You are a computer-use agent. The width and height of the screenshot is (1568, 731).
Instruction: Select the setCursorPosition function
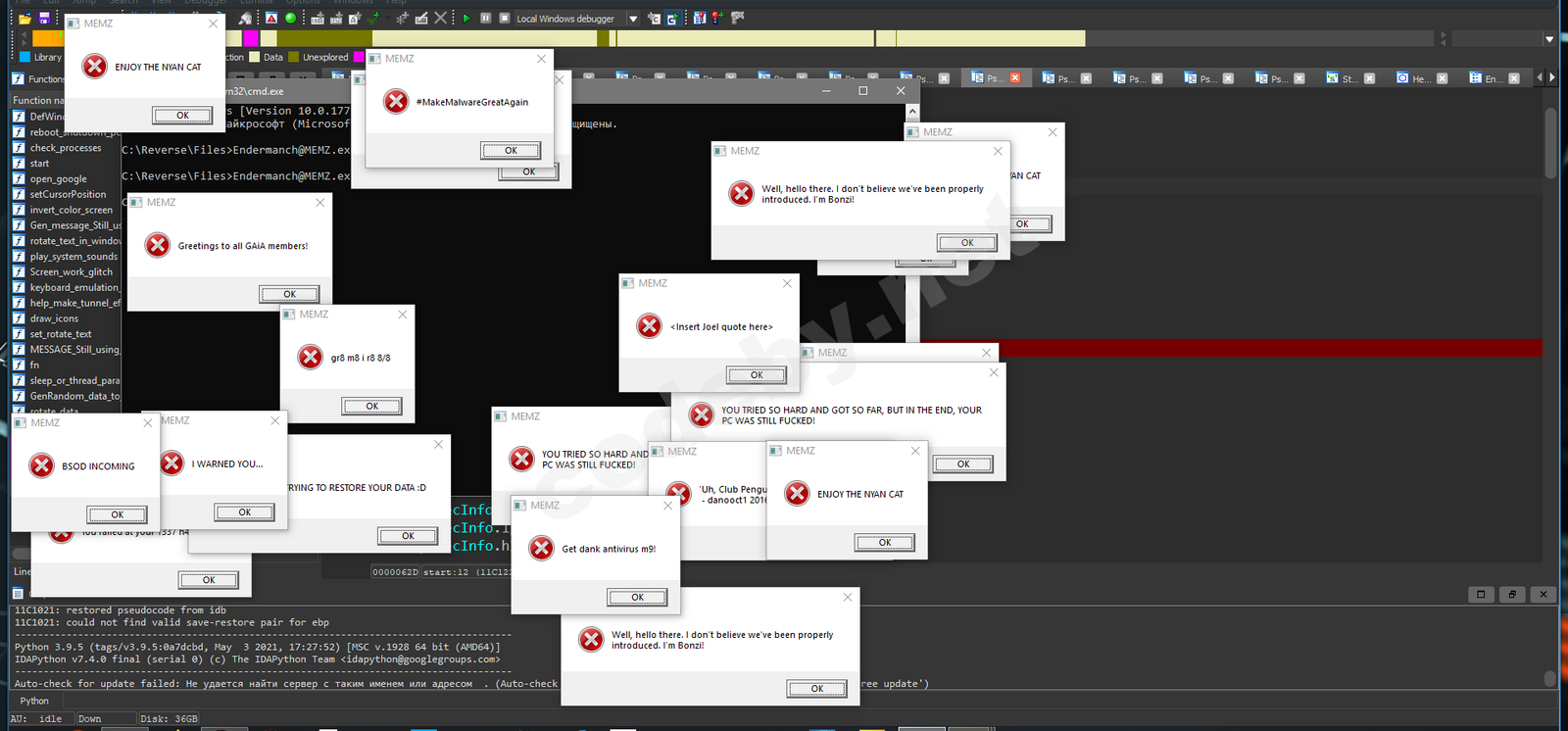67,194
